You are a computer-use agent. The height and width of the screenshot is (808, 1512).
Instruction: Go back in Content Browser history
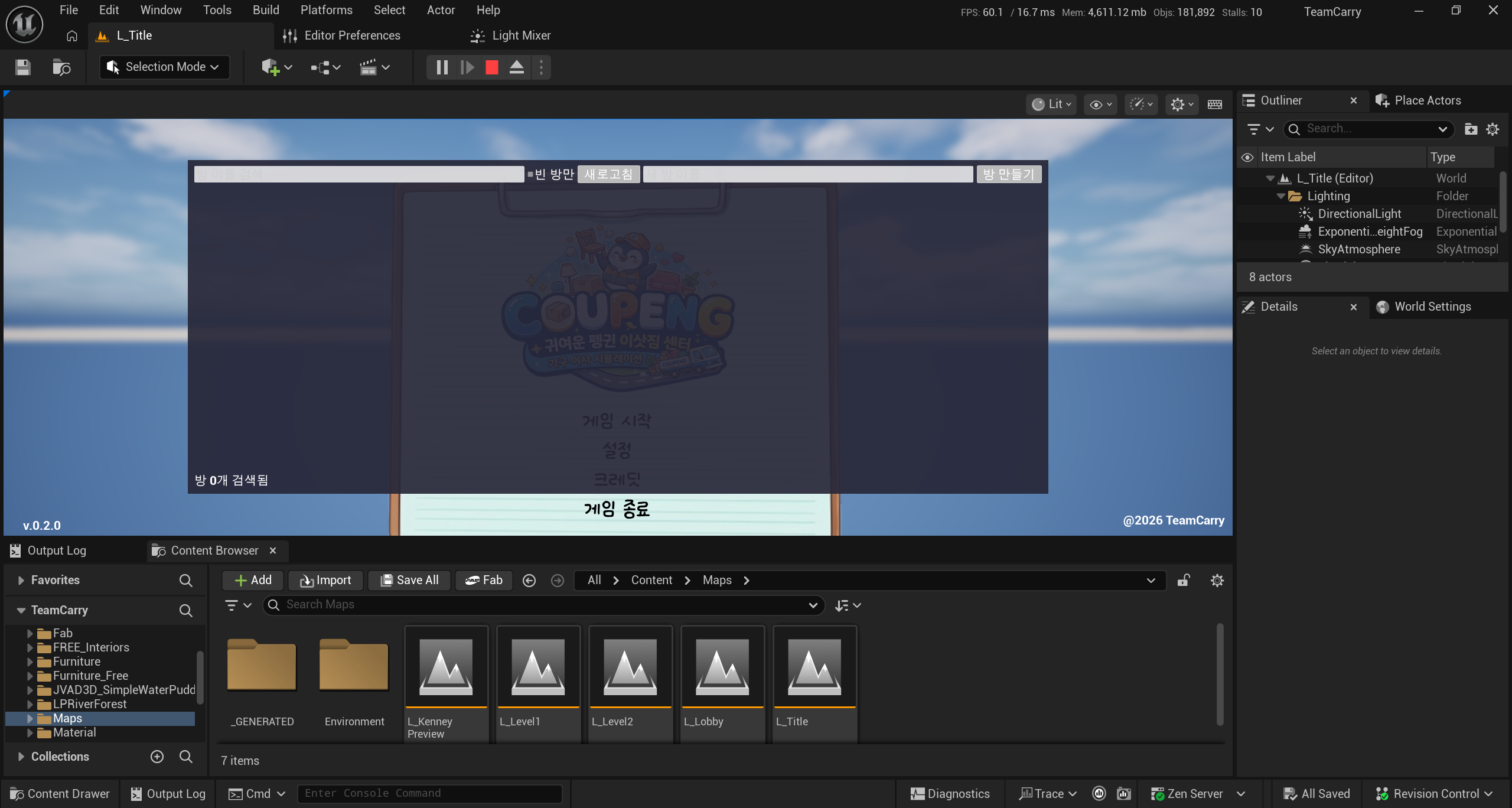pos(529,581)
